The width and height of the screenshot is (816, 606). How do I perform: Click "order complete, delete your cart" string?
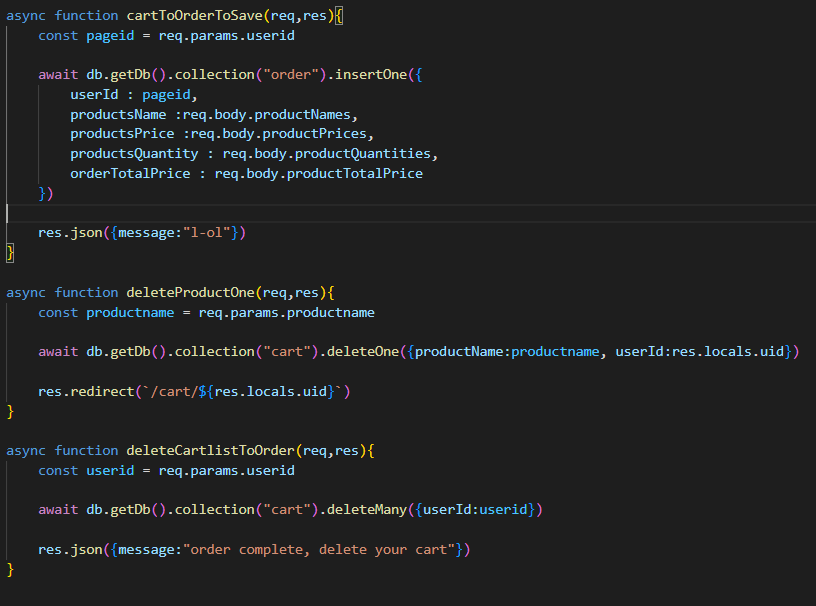pos(318,550)
